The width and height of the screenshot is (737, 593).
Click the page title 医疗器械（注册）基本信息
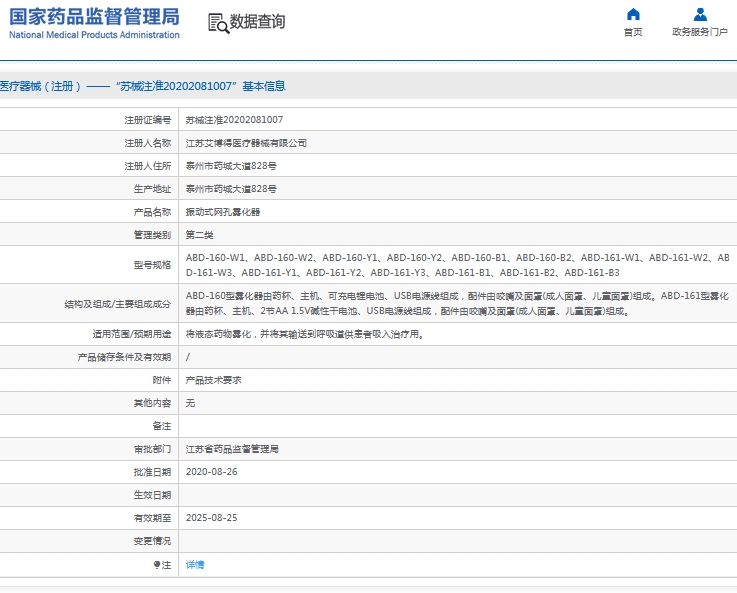click(x=142, y=86)
